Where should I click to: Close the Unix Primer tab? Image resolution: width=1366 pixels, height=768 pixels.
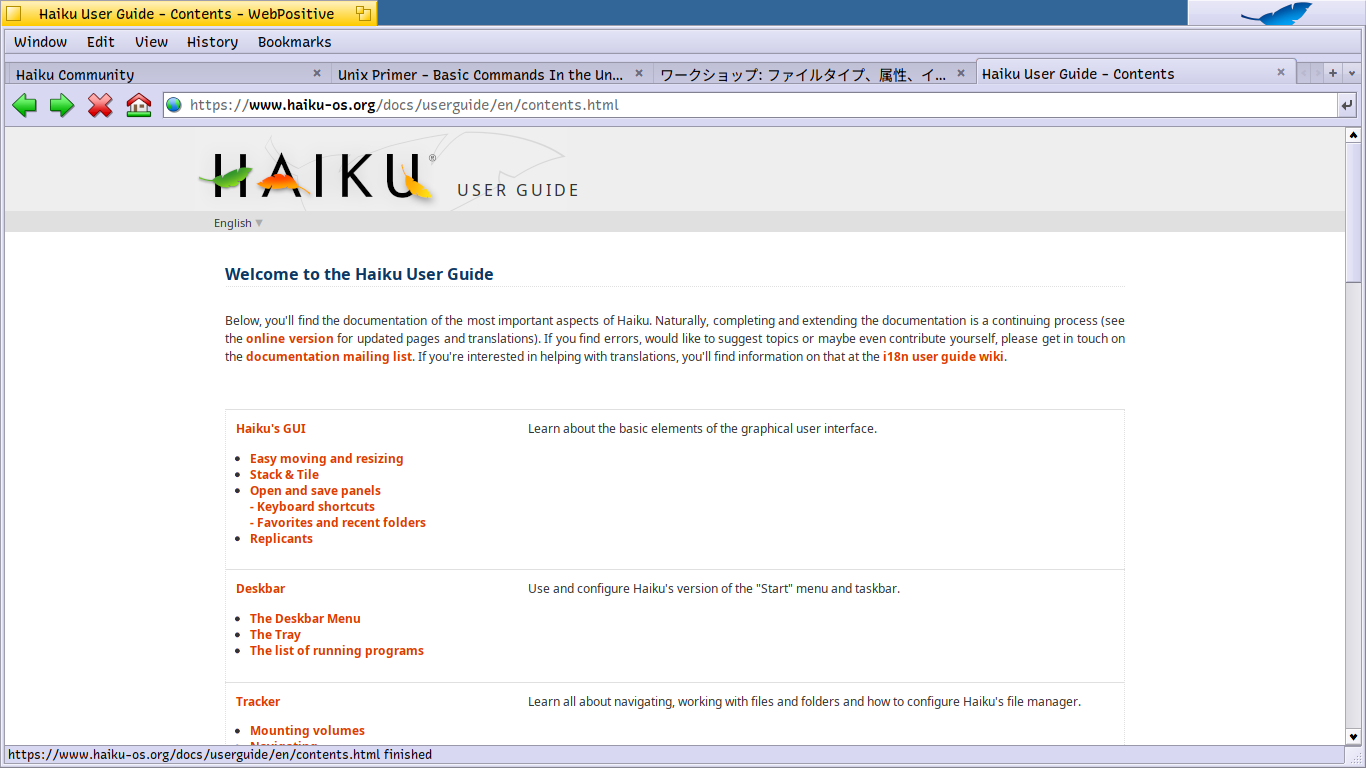[639, 73]
